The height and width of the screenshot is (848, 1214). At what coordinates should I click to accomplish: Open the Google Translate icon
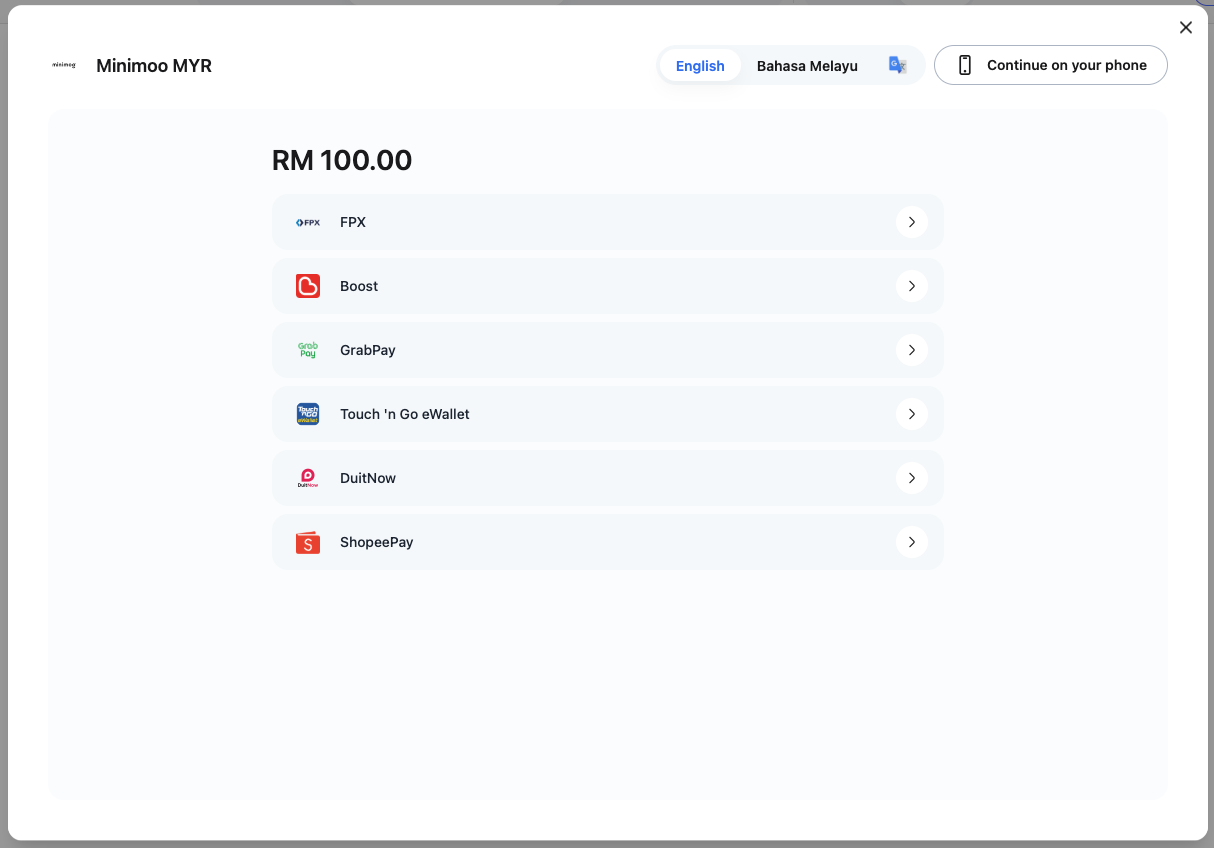(x=897, y=64)
